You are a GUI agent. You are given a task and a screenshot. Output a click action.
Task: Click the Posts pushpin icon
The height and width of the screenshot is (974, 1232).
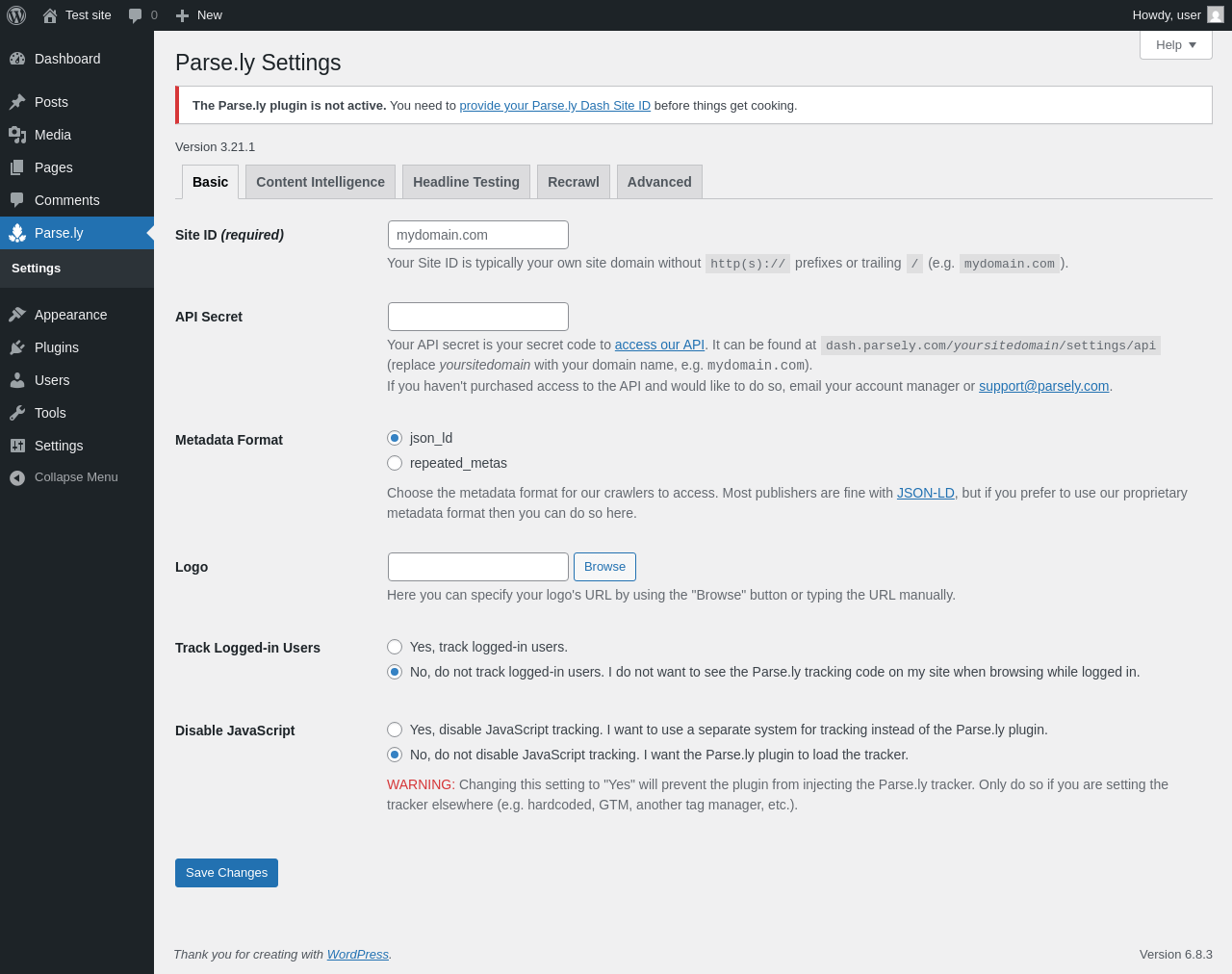(x=17, y=102)
